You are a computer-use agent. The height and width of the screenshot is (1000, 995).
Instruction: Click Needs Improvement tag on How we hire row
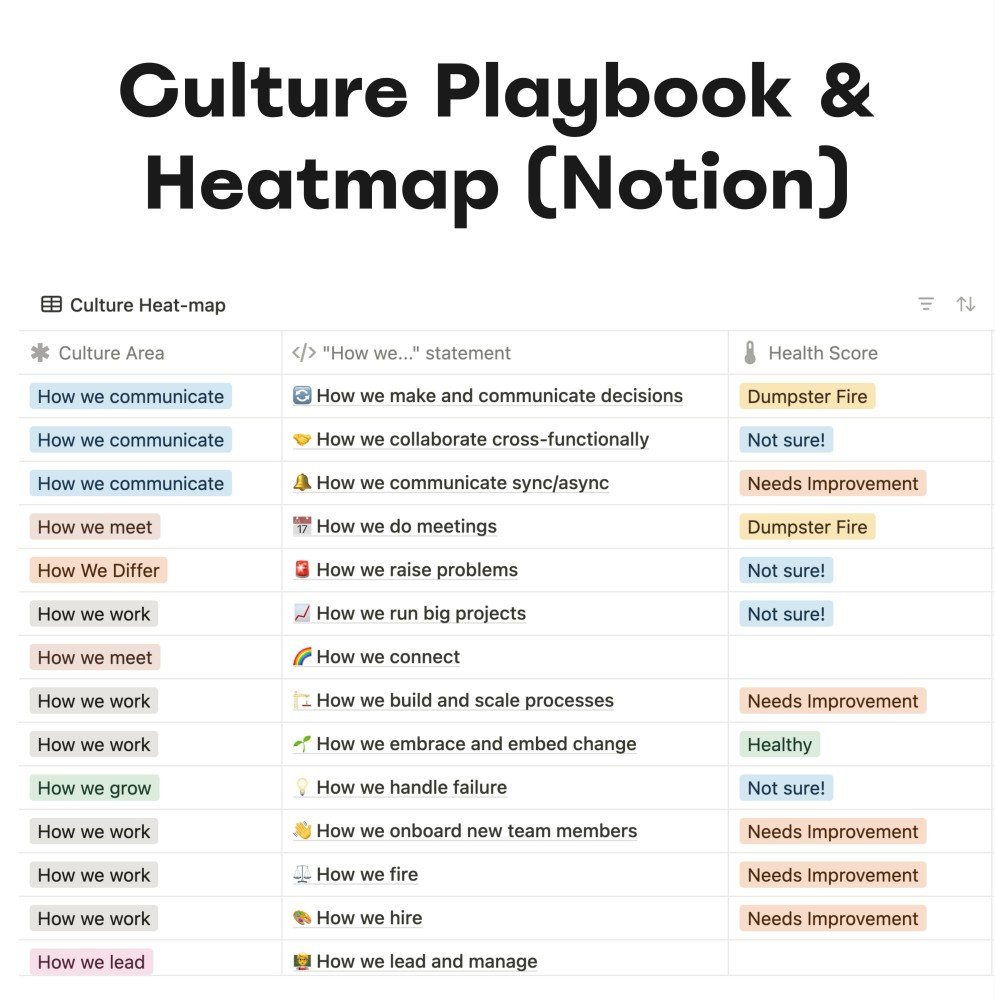point(832,918)
